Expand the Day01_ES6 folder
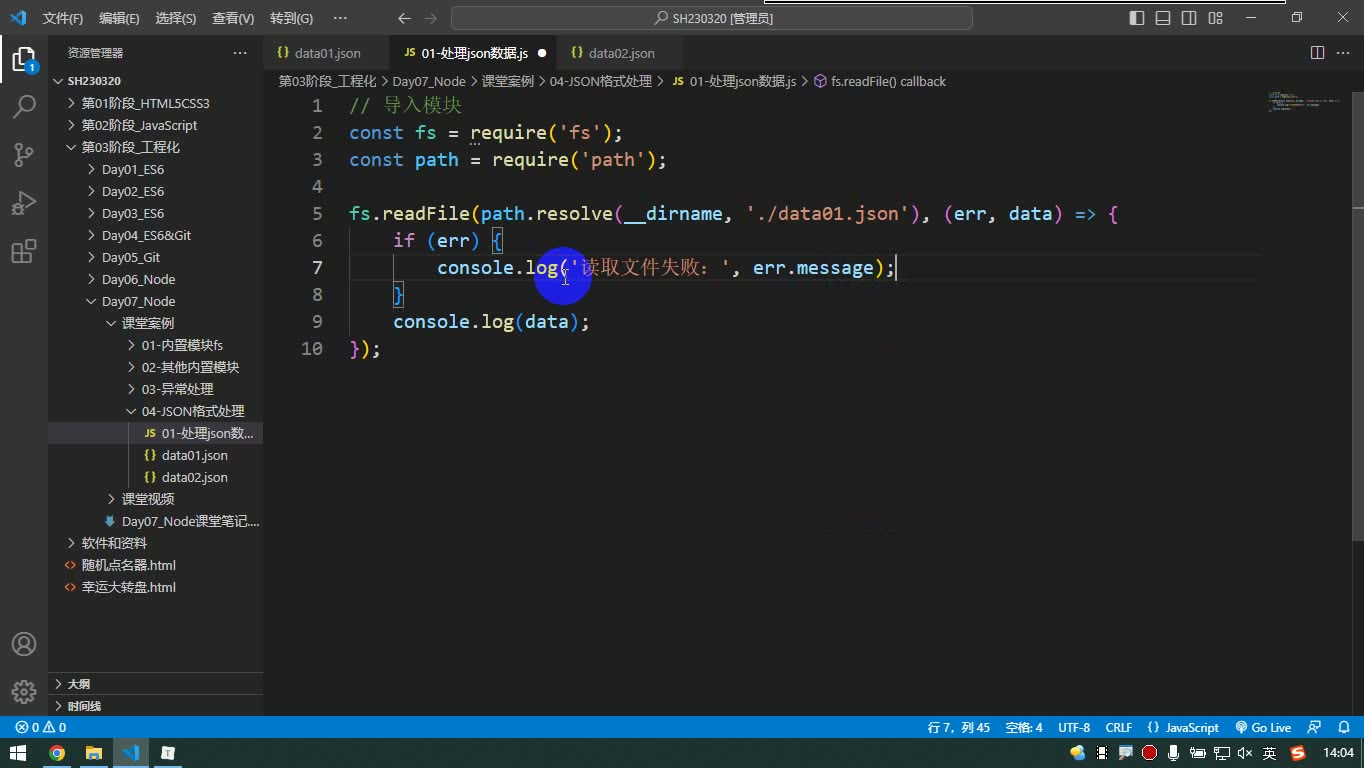Image resolution: width=1364 pixels, height=768 pixels. pos(132,169)
